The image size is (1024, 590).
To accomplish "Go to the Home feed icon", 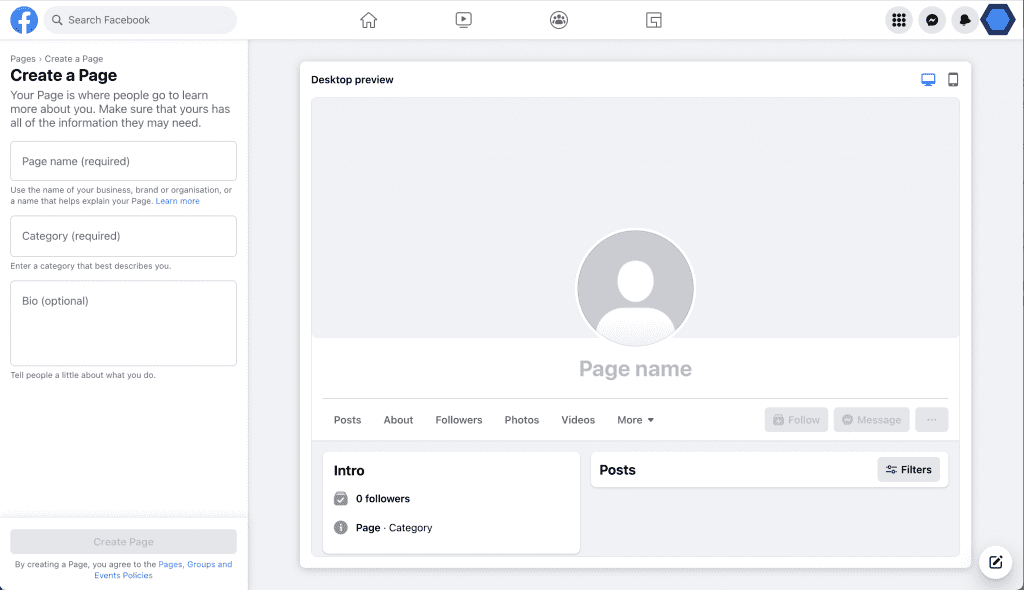I will click(368, 20).
